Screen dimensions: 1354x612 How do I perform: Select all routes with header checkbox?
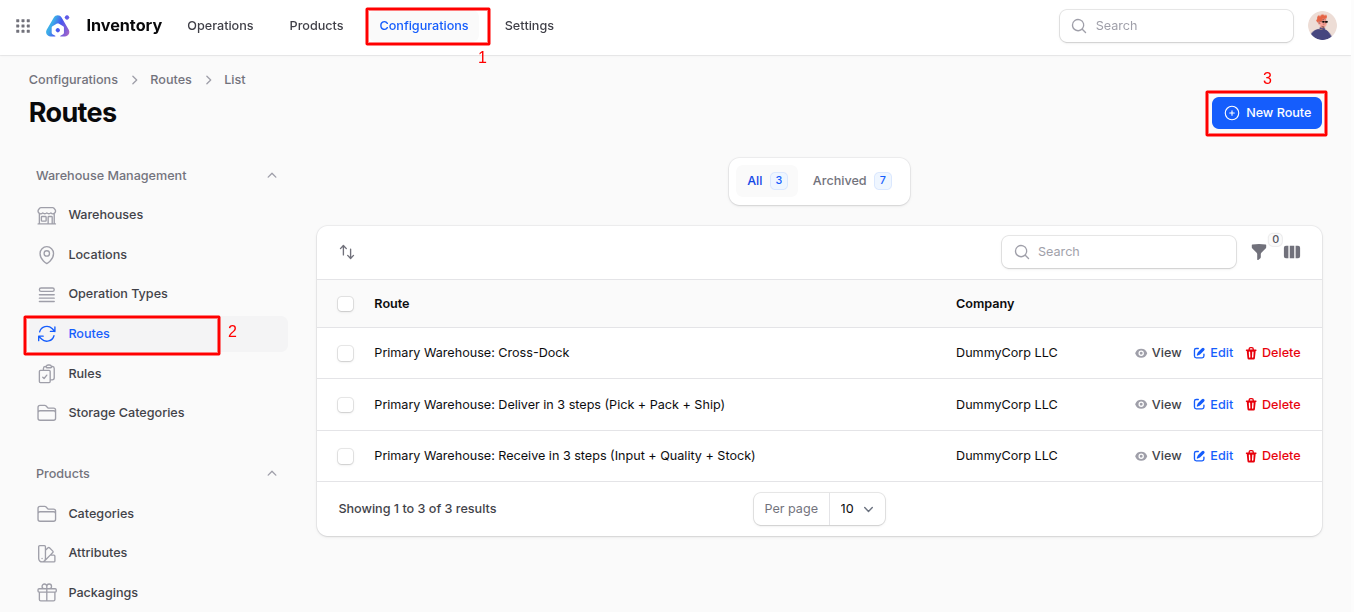pyautogui.click(x=346, y=304)
